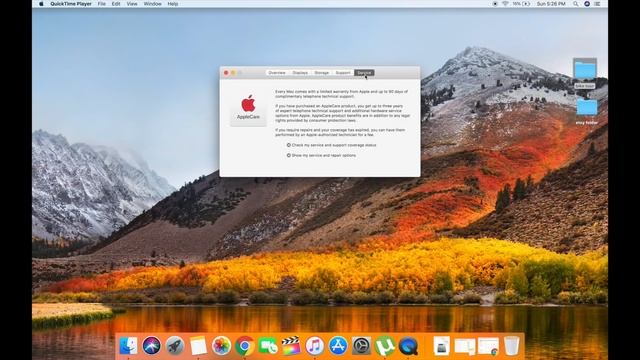Launch iTunes from the dock
The width and height of the screenshot is (640, 360).
point(314,346)
